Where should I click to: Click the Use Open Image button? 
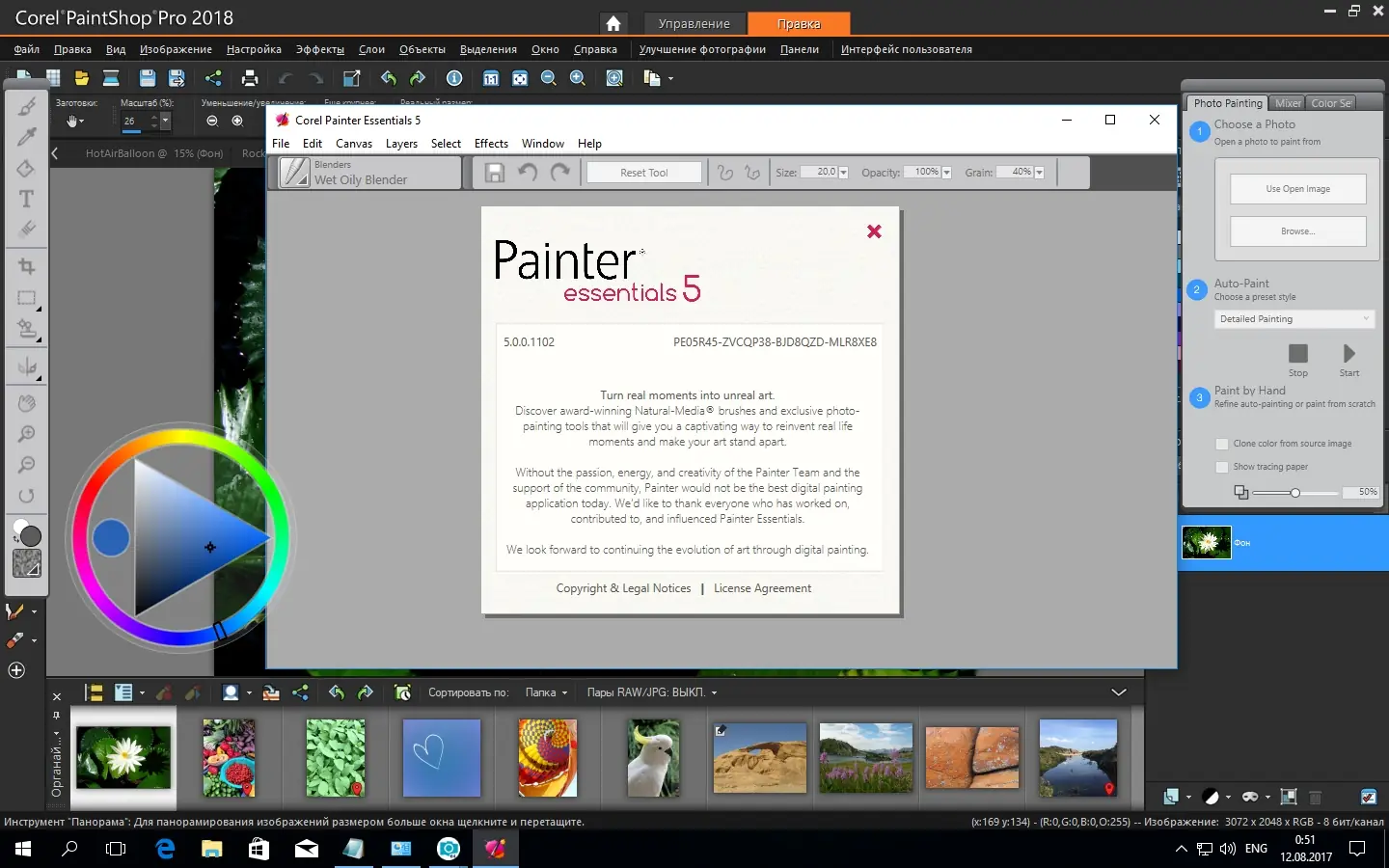[1298, 189]
